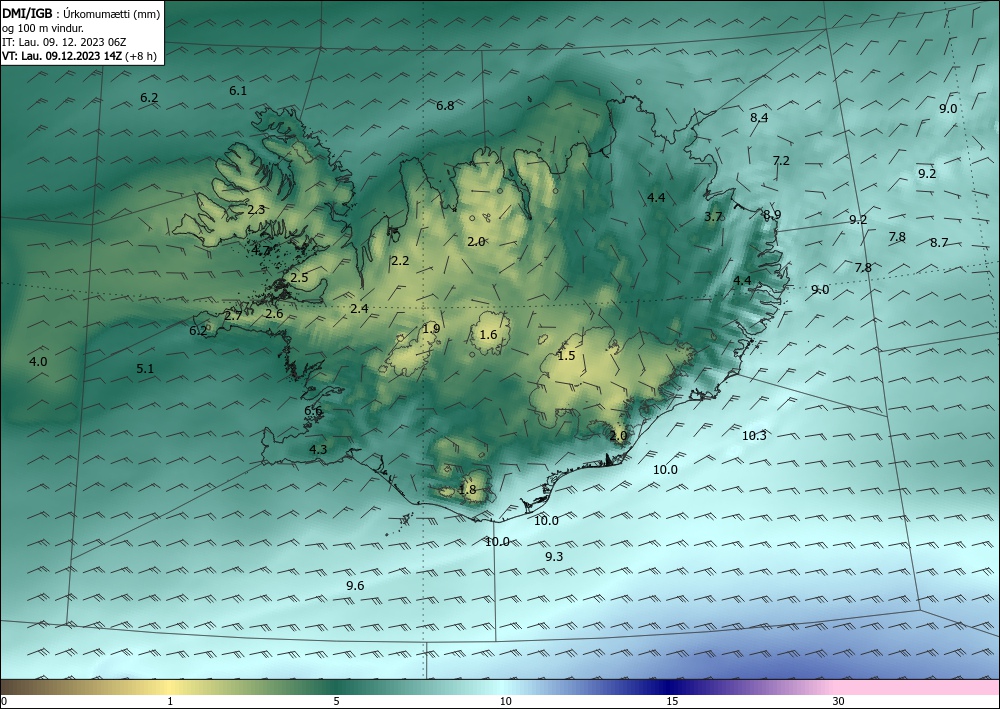Click the IT: Lau. 09. 12. 2023 06Z line
This screenshot has height=709, width=1000.
coord(64,42)
